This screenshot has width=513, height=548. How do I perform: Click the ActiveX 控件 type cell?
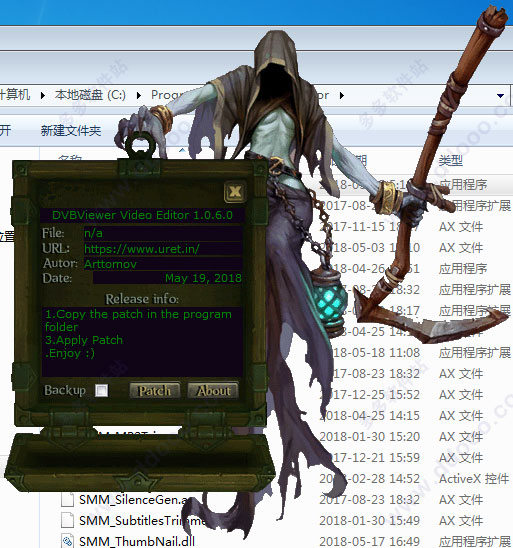(474, 479)
